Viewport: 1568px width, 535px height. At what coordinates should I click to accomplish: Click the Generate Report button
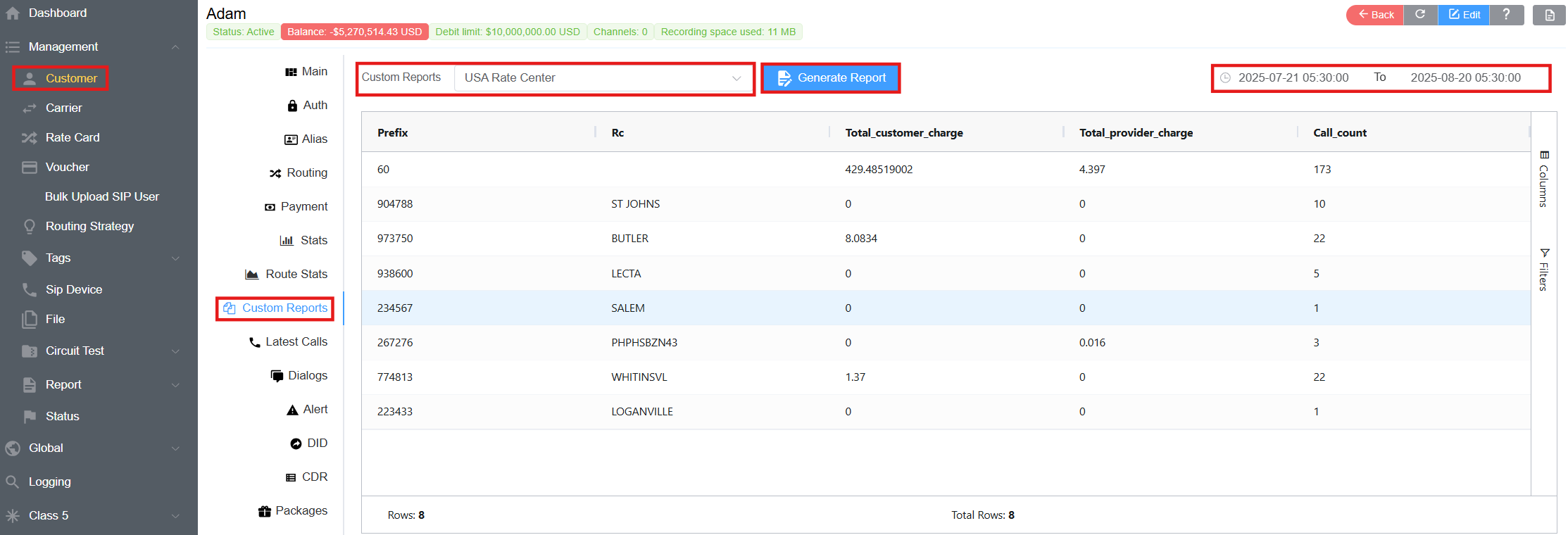coord(831,78)
